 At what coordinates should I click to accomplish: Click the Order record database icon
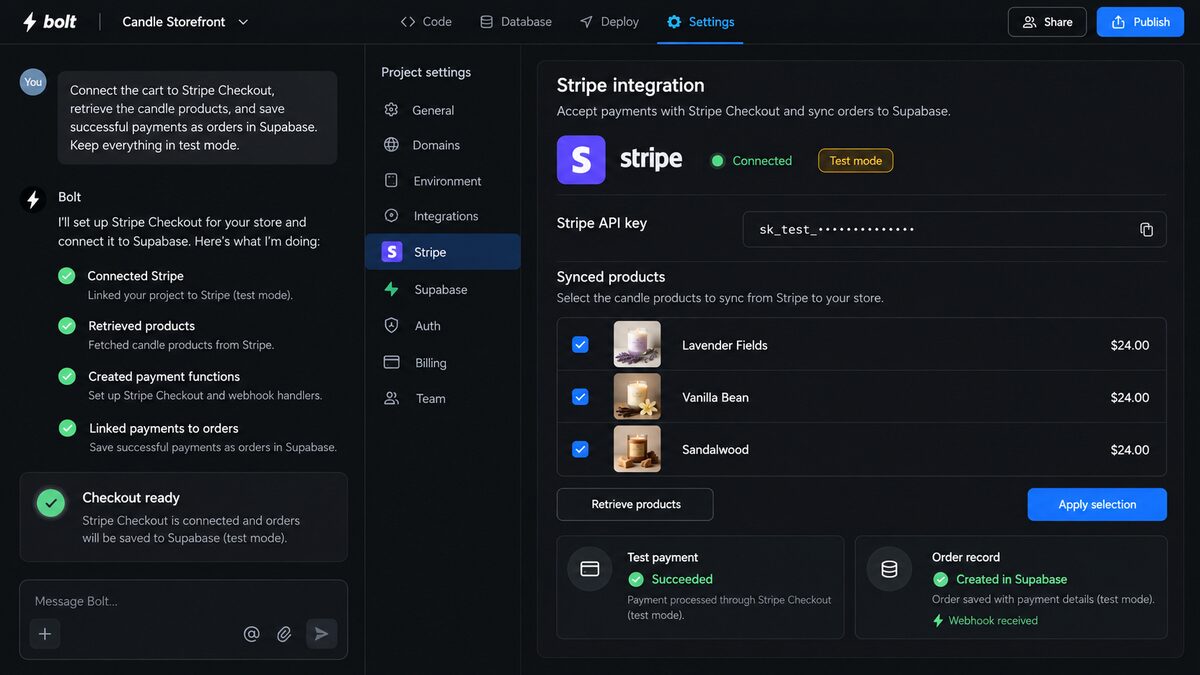[x=889, y=569]
